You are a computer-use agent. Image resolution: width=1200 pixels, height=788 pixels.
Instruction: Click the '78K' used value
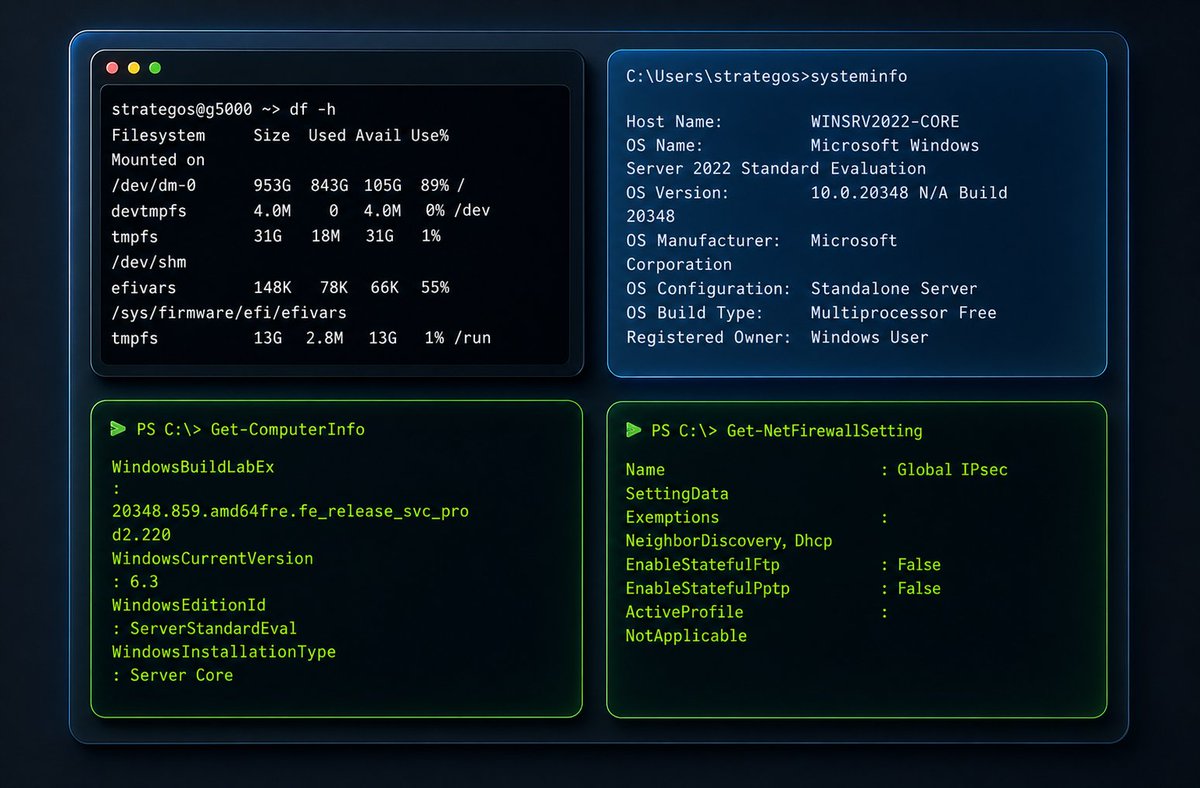(333, 288)
